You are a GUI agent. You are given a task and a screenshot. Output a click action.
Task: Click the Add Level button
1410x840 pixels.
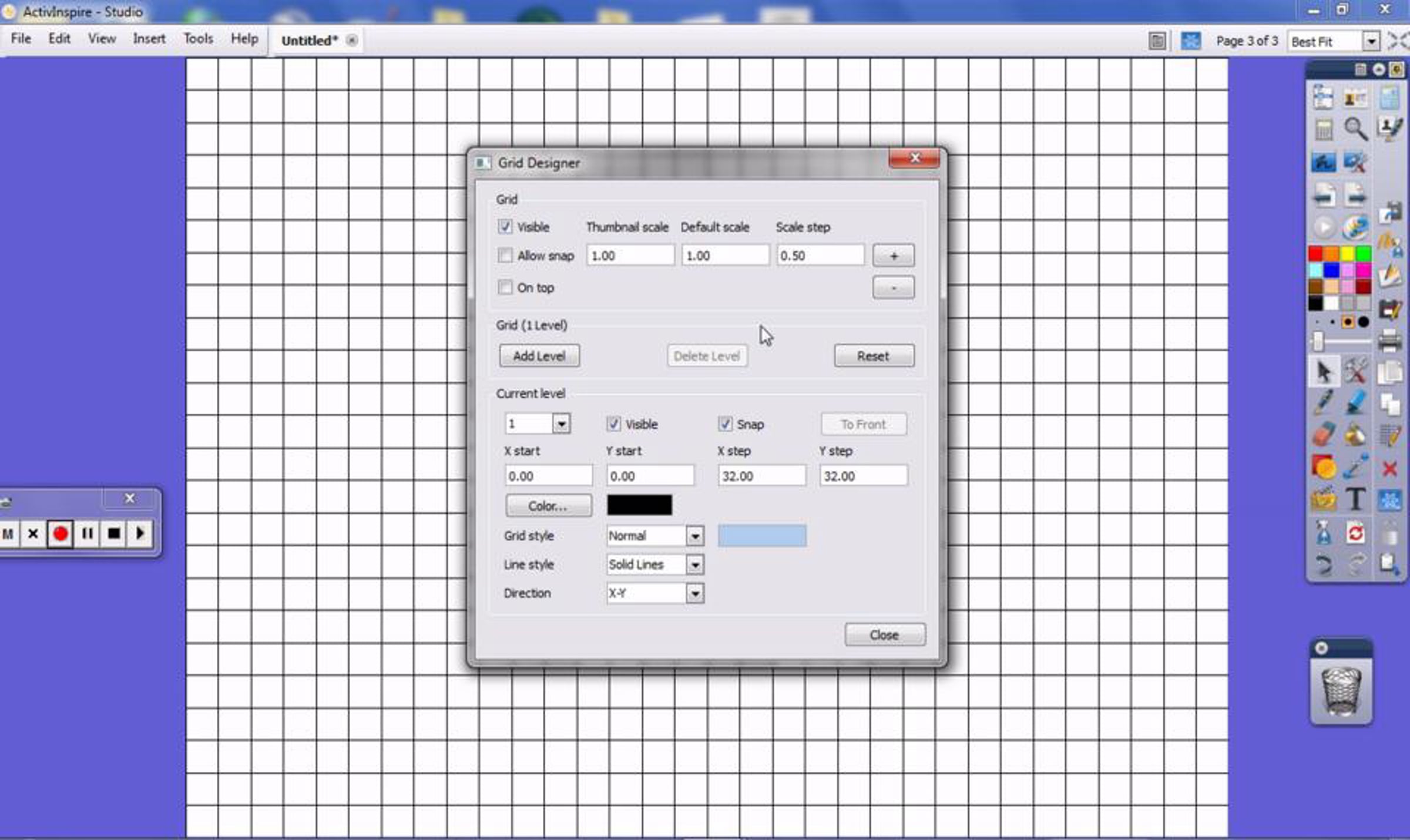click(x=539, y=356)
